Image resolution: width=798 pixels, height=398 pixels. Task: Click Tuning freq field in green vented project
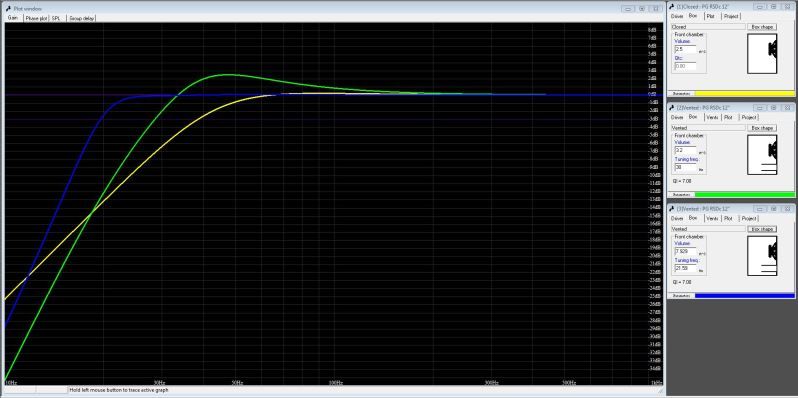point(685,167)
